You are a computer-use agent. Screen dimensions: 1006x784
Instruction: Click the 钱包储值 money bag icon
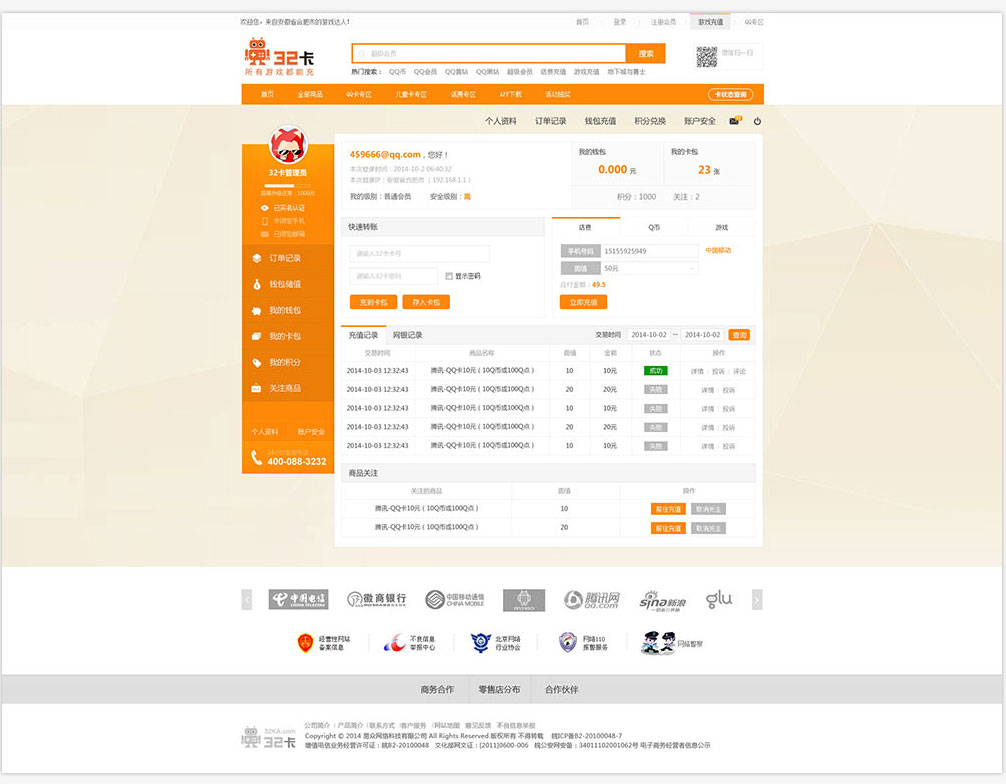click(257, 284)
